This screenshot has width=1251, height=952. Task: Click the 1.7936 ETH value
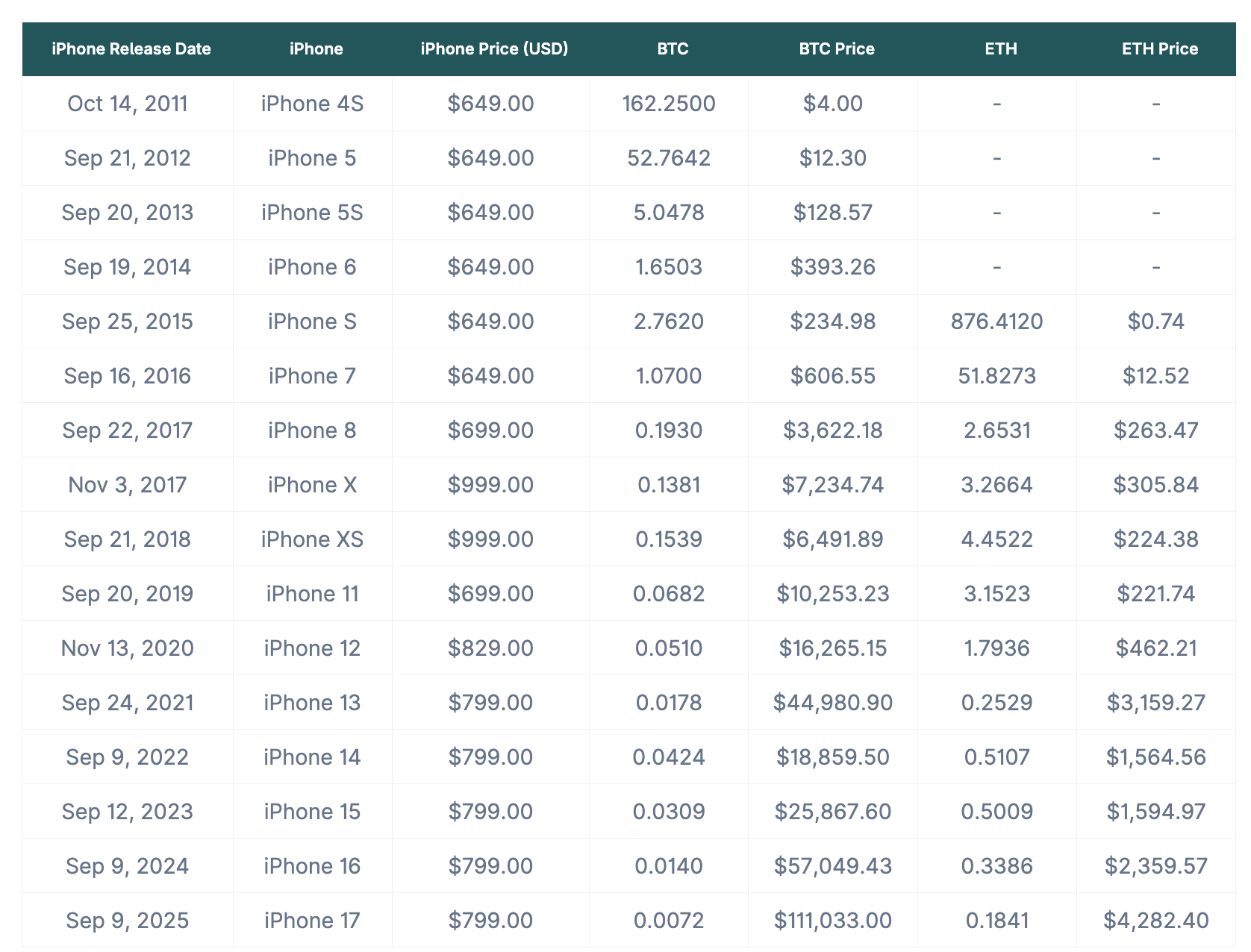tap(997, 648)
